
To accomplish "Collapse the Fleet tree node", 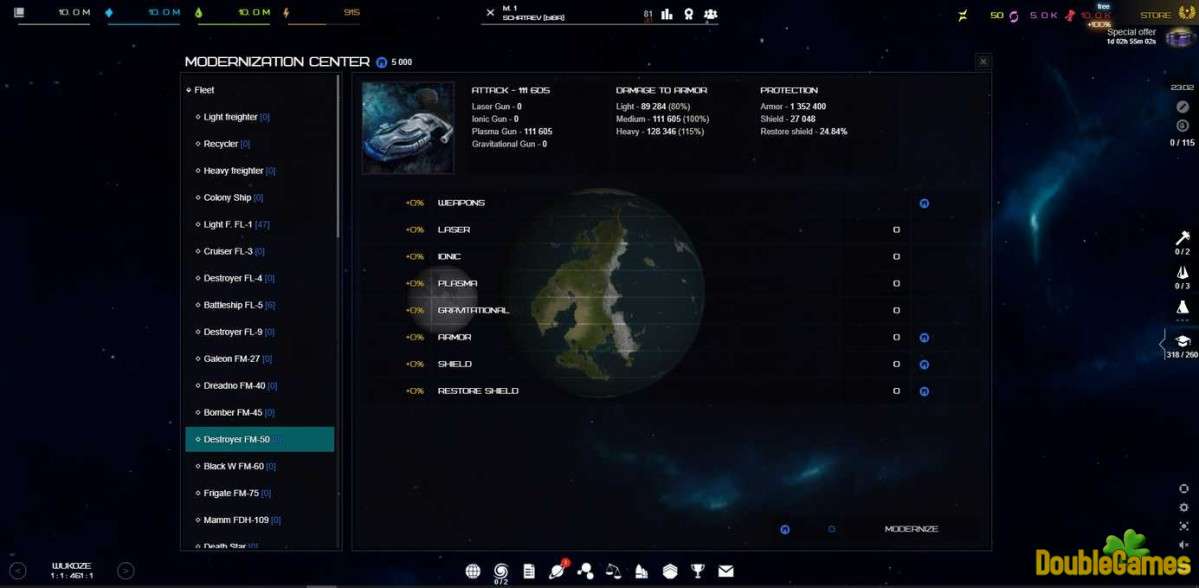I will [189, 90].
